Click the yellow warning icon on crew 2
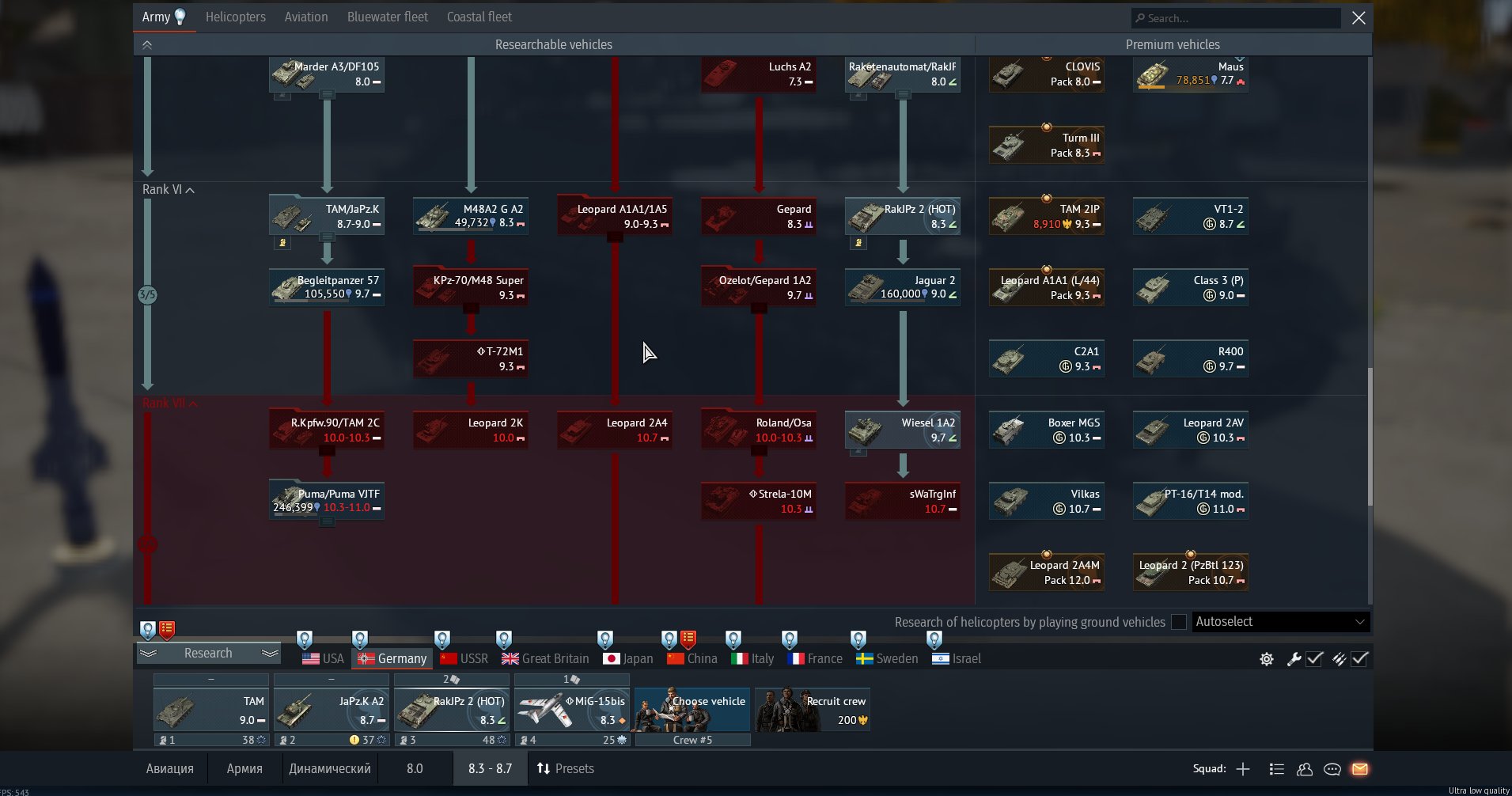 pyautogui.click(x=354, y=740)
